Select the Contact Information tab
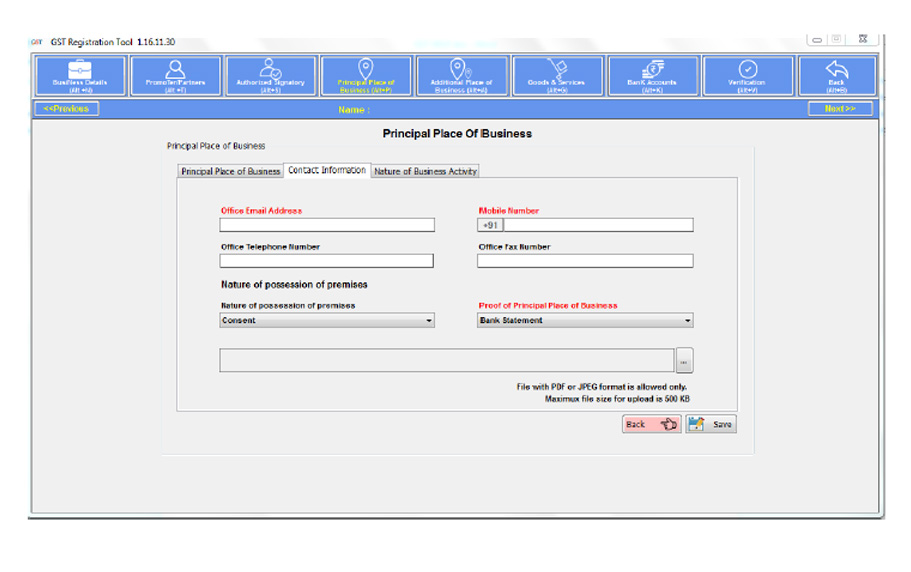Screen dimensions: 911x572 pos(327,170)
